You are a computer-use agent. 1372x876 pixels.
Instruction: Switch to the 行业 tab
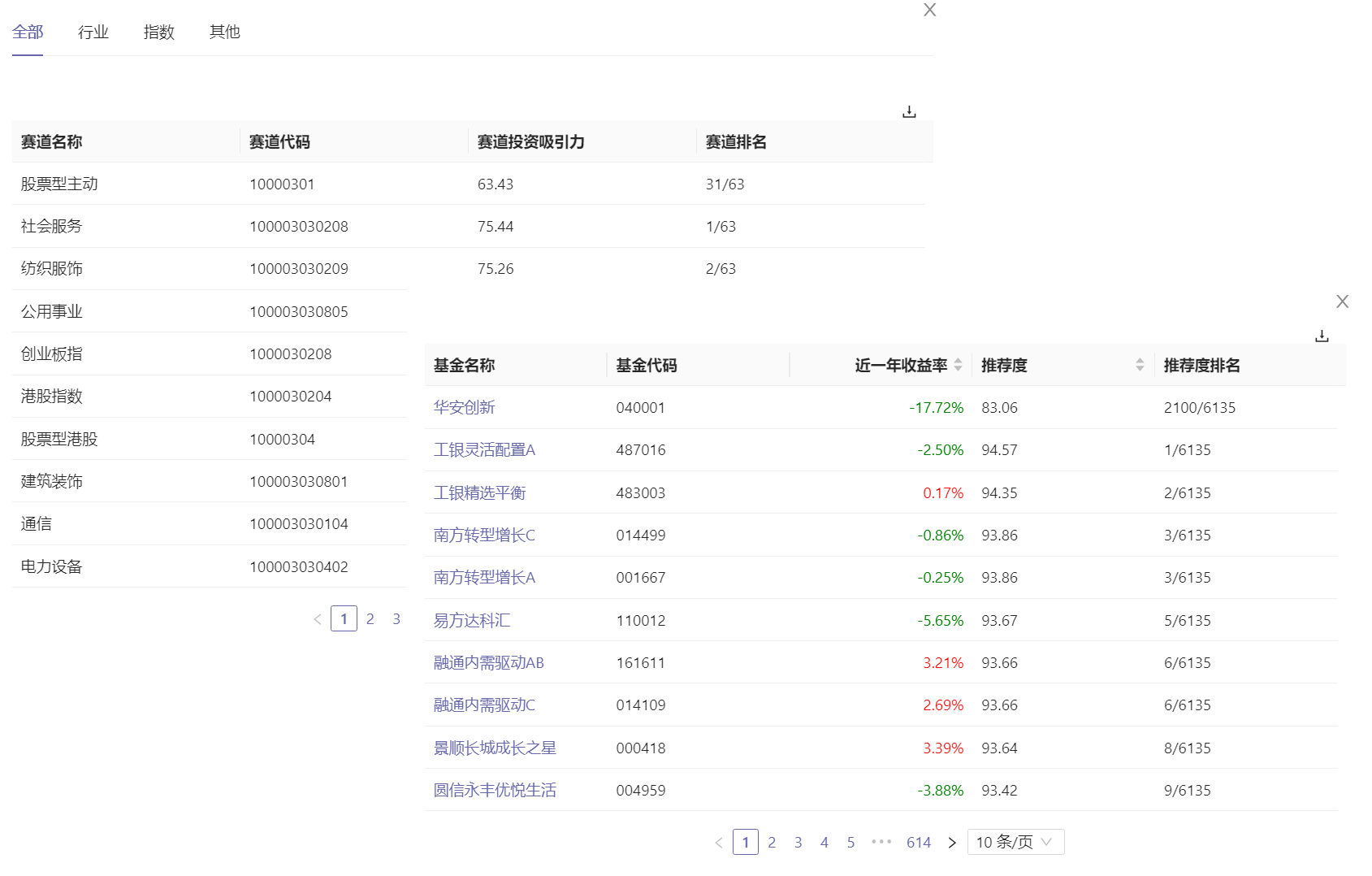pos(93,32)
